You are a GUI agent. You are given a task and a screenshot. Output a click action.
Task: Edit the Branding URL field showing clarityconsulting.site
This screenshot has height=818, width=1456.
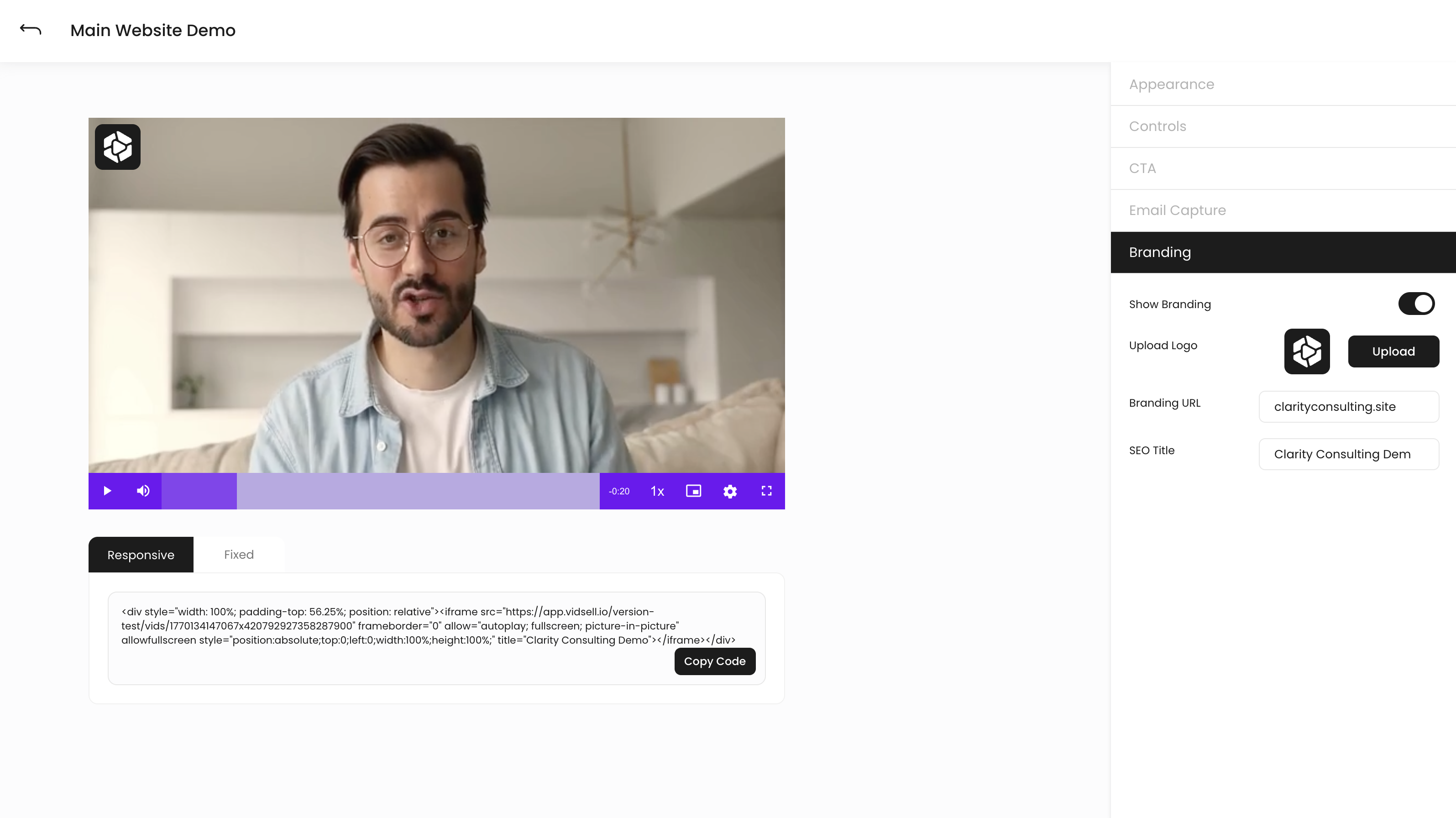coord(1349,406)
